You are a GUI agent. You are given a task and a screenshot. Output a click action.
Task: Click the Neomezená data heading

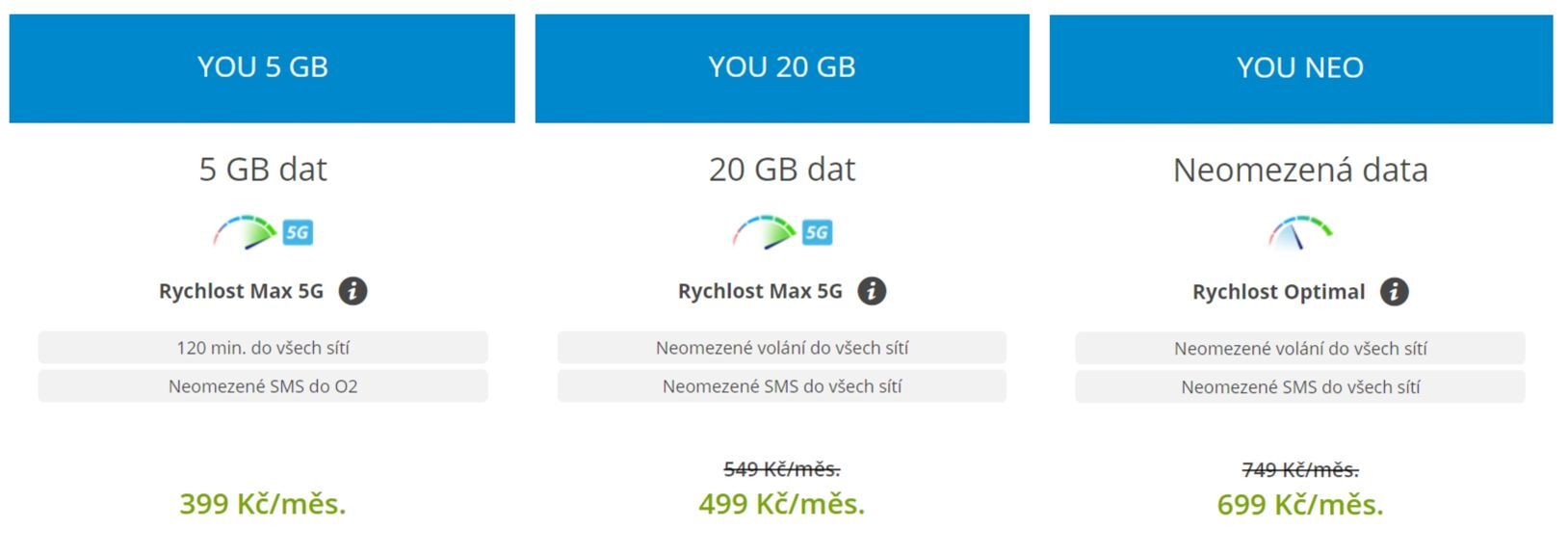click(1300, 171)
